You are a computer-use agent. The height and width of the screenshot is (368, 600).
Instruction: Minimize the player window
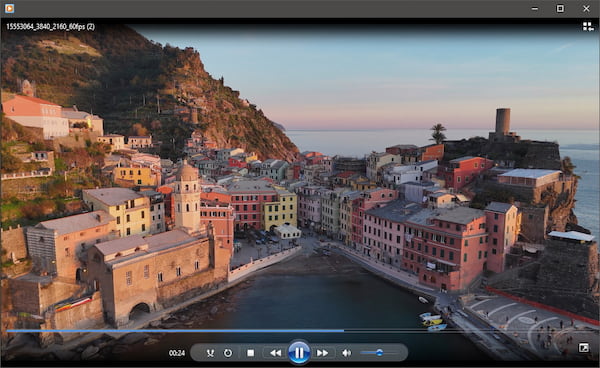coord(535,8)
